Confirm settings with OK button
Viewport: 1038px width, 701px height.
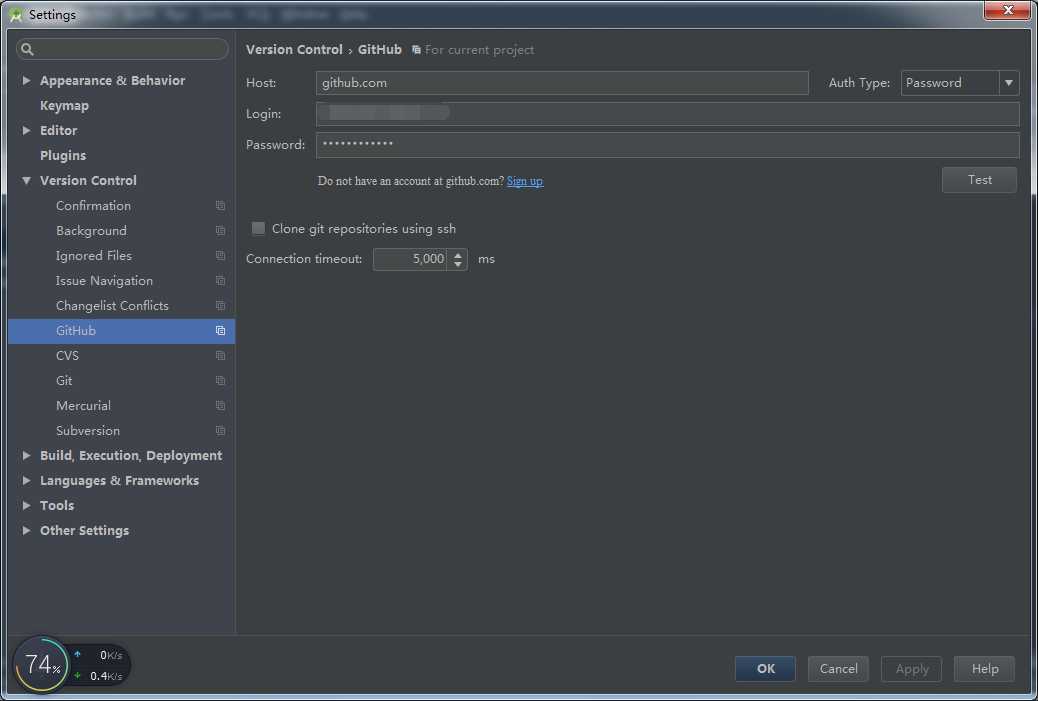(x=765, y=669)
